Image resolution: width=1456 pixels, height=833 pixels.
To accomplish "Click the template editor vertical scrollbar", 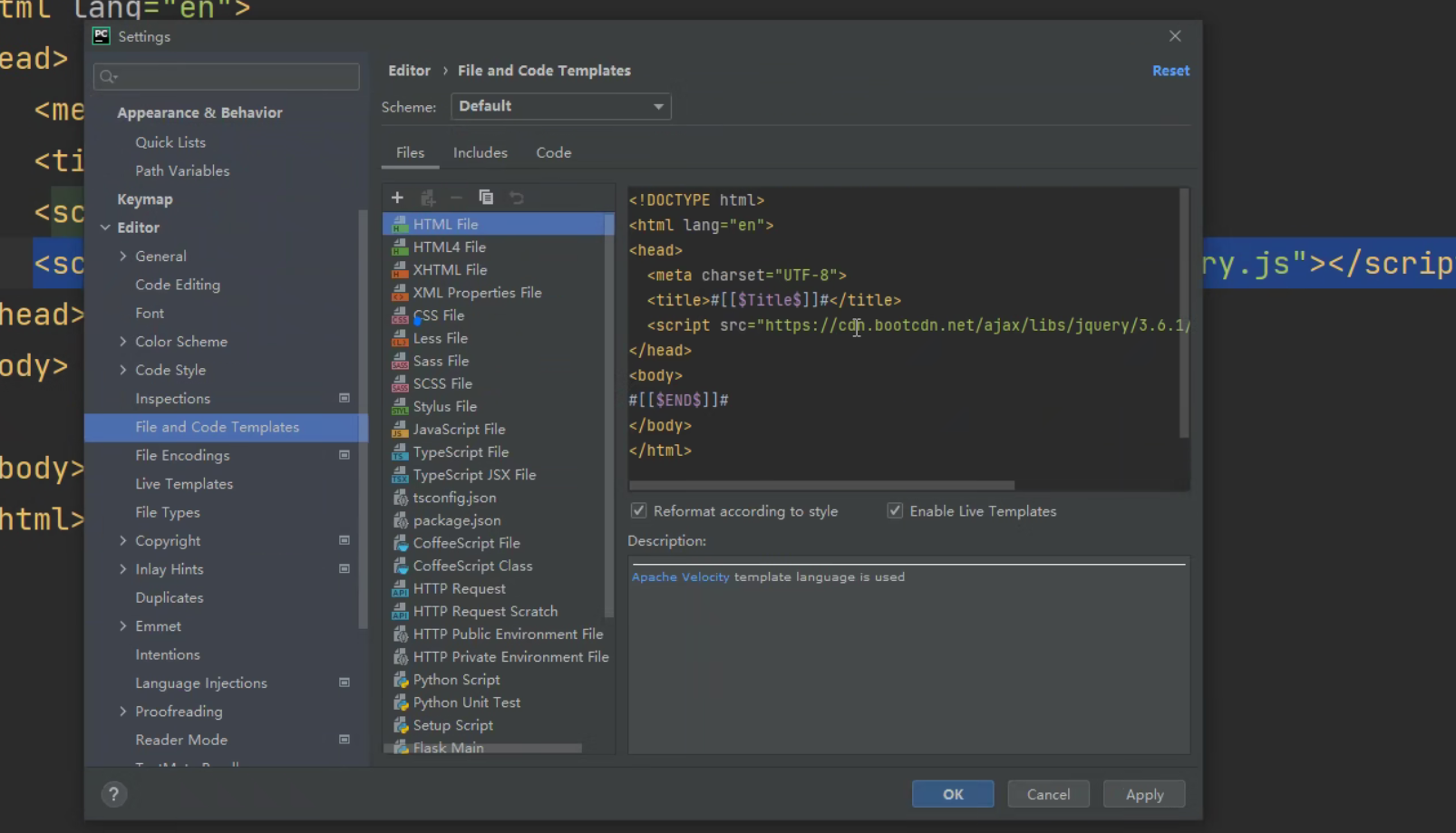I will pyautogui.click(x=1183, y=313).
